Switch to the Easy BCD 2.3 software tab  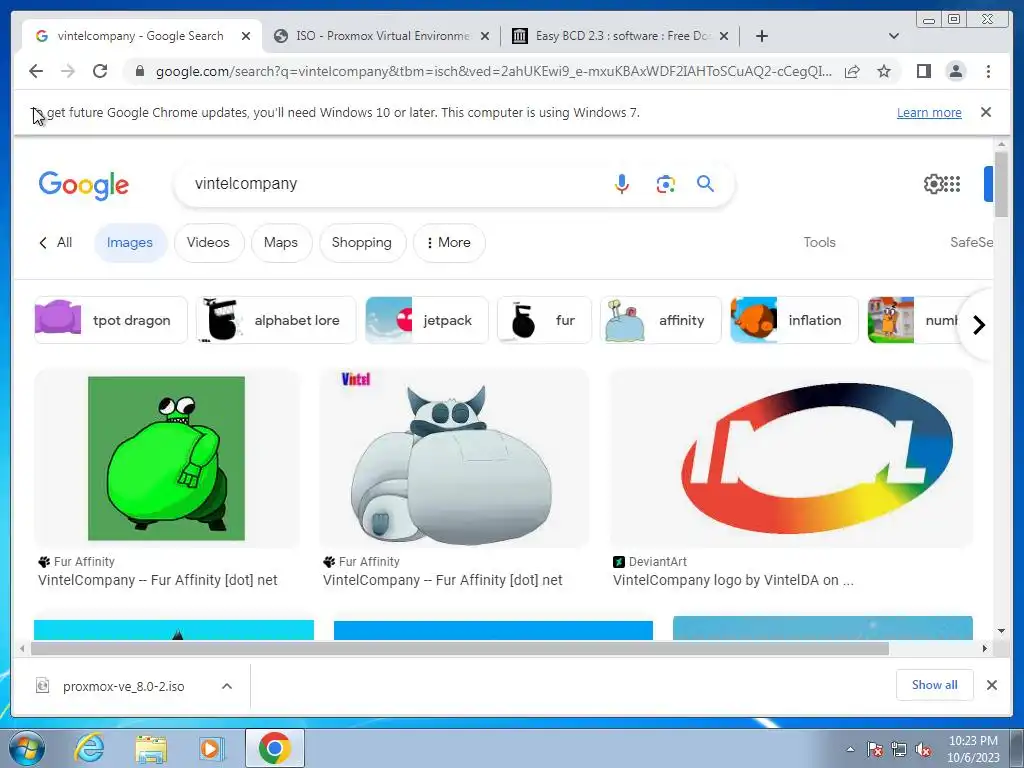point(621,36)
